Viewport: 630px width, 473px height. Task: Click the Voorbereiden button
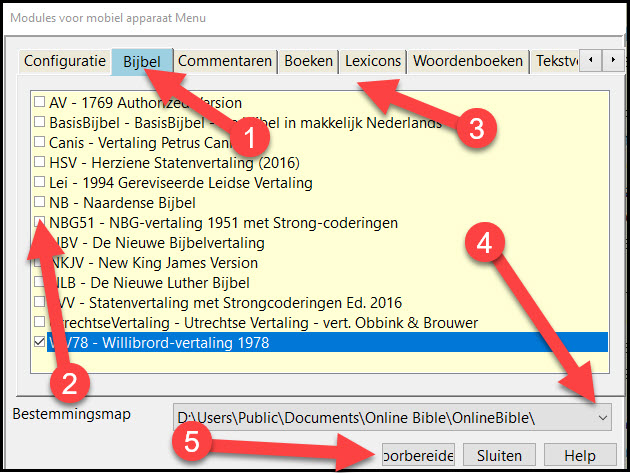[418, 455]
